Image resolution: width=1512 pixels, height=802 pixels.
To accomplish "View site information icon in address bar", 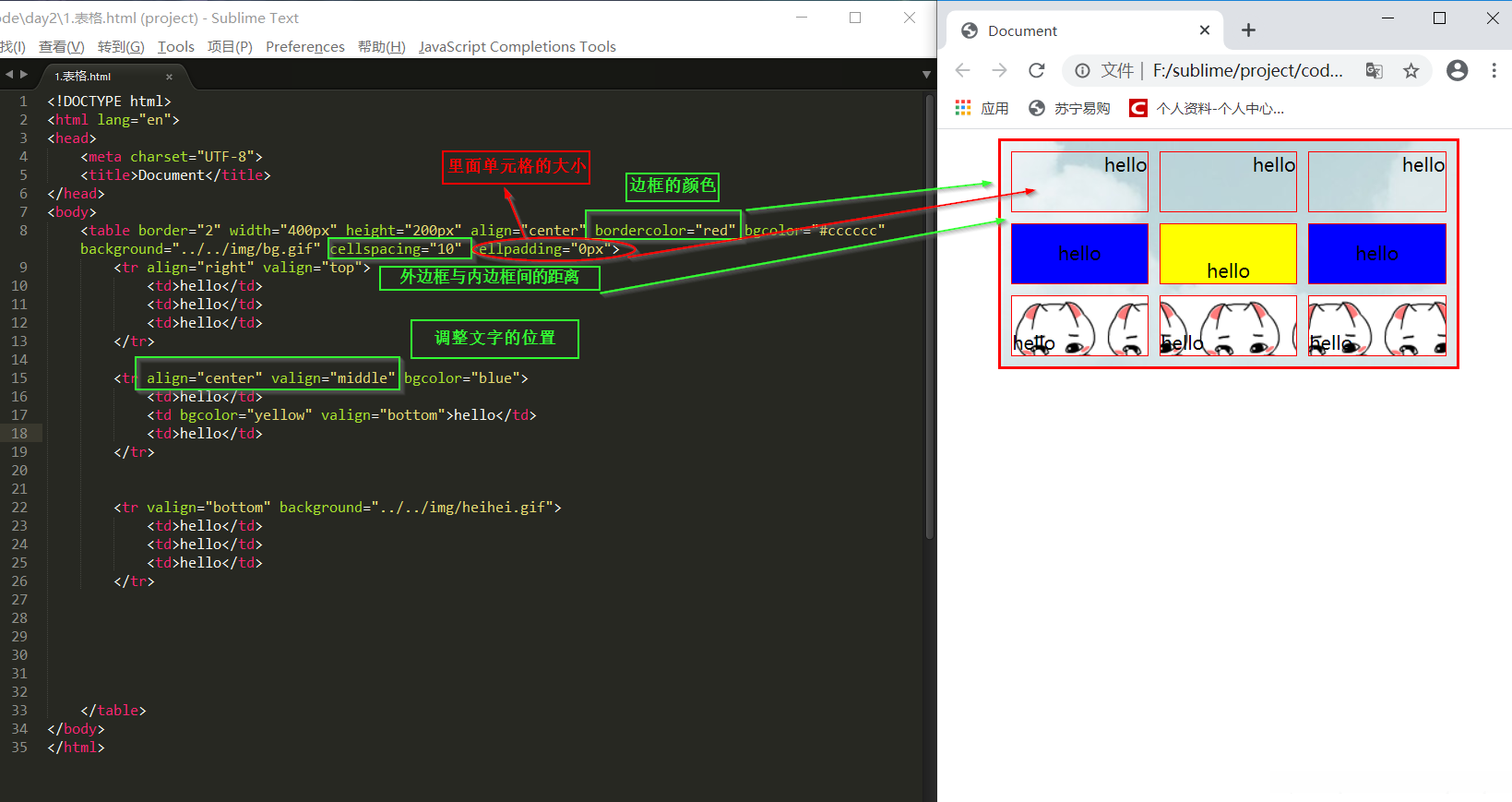I will point(1082,70).
